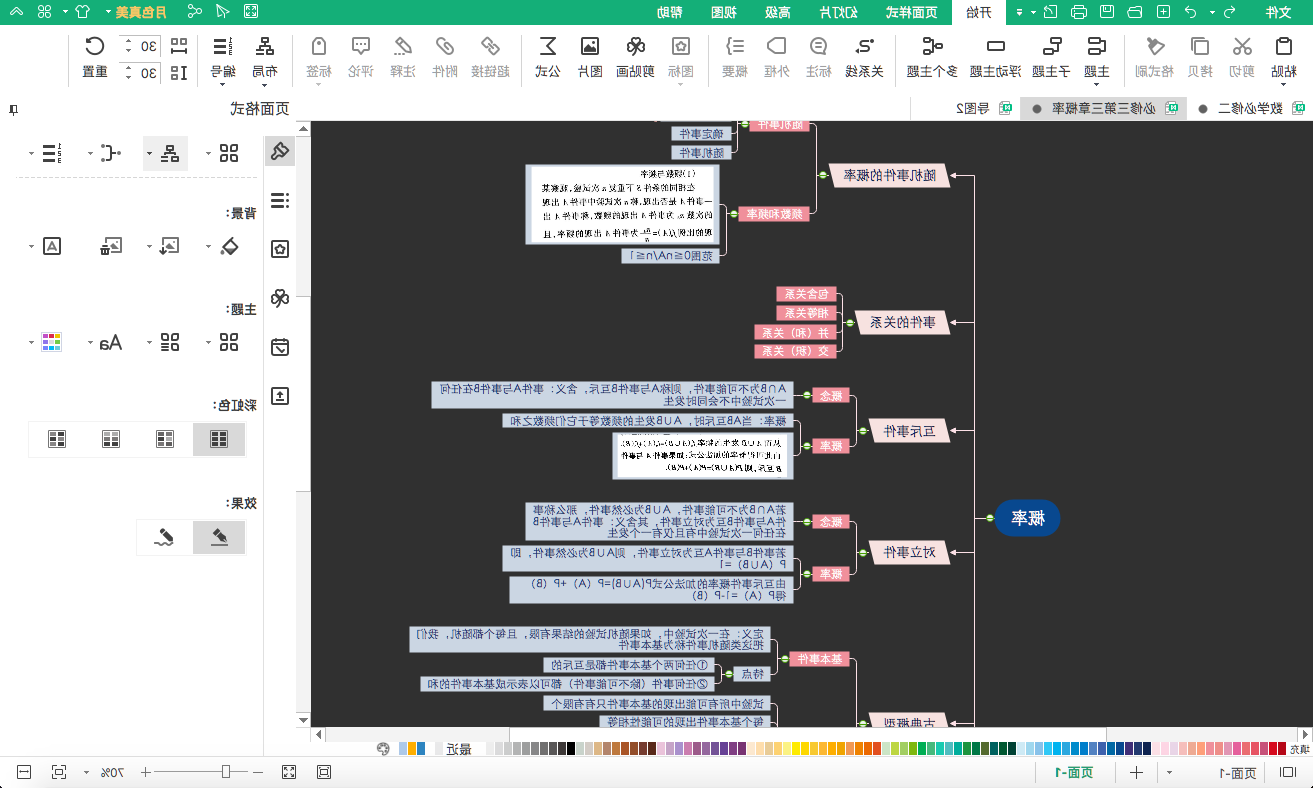
Task: Collapse the 随机事件的概率 branch toggle
Action: (x=821, y=175)
